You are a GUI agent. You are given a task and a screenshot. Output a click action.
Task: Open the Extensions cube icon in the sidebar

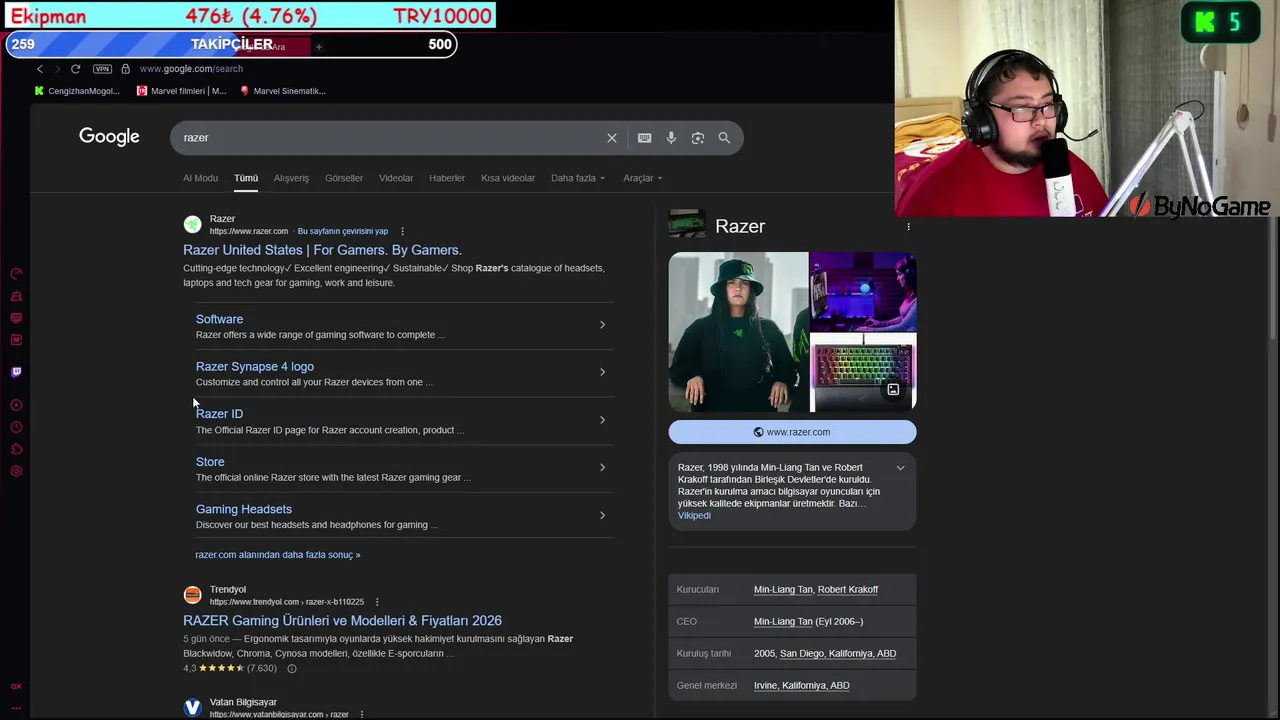pos(16,449)
